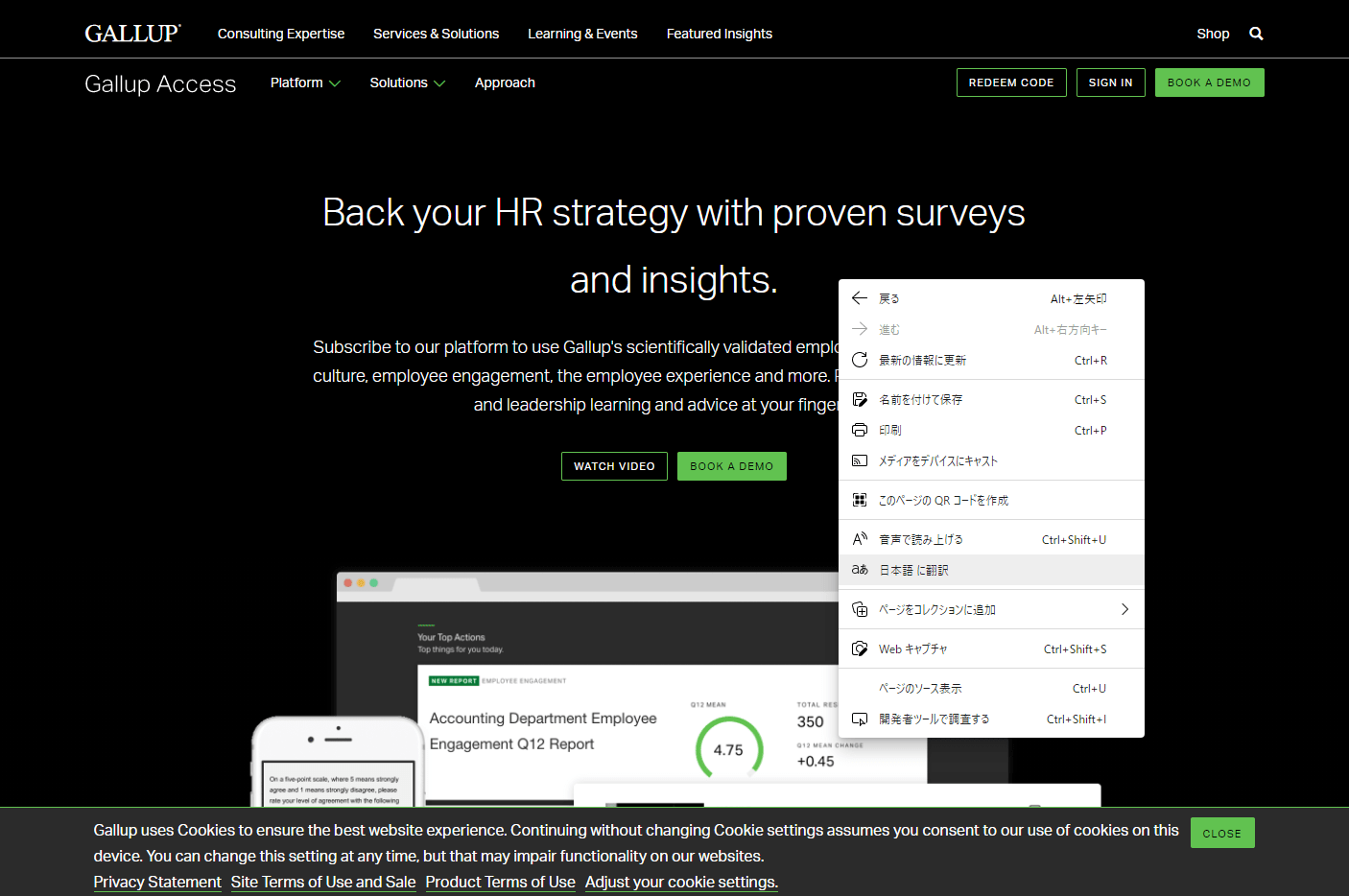
Task: Select 印刷 menu item
Action: click(x=991, y=430)
